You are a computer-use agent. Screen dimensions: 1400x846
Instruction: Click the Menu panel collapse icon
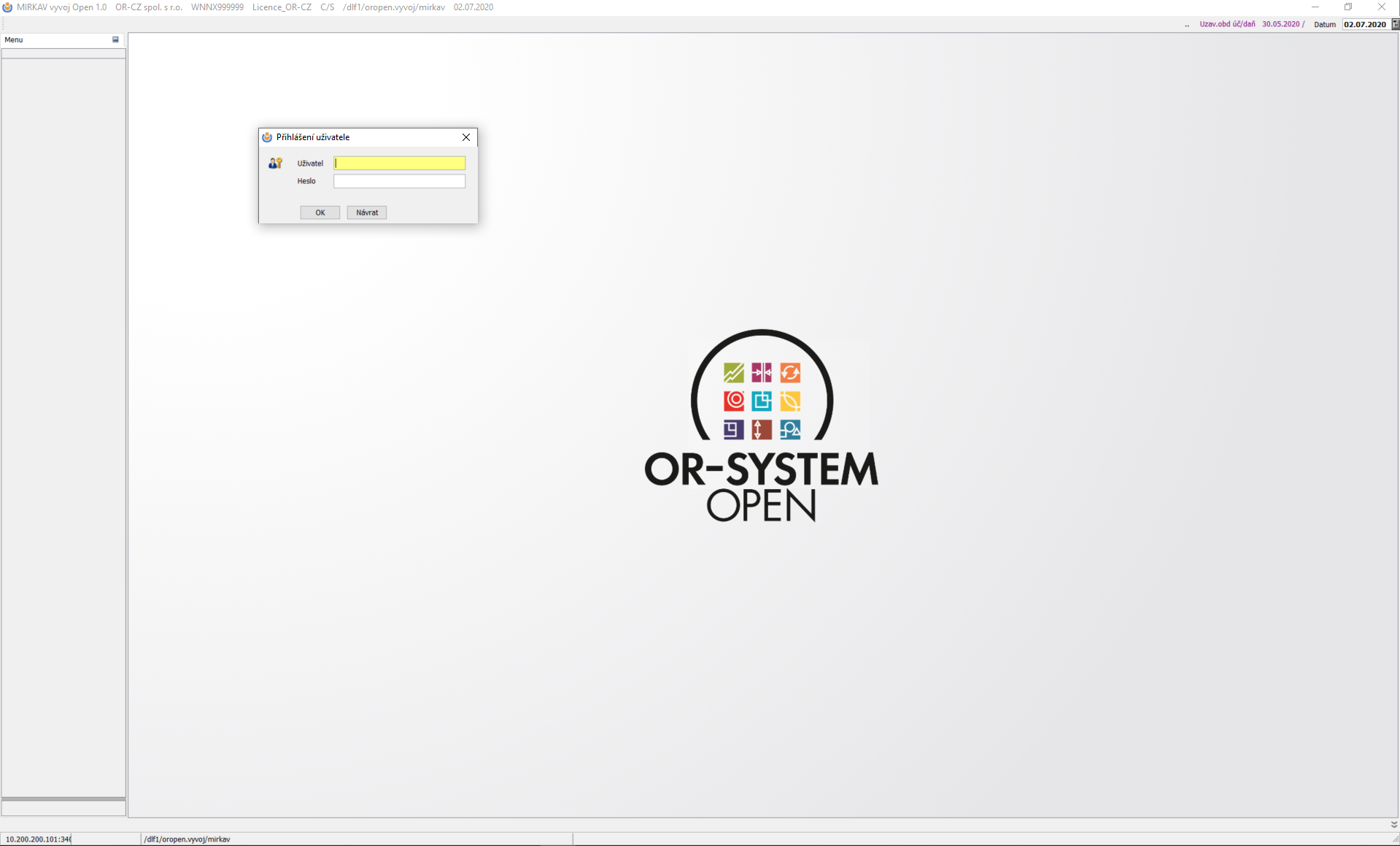point(115,39)
